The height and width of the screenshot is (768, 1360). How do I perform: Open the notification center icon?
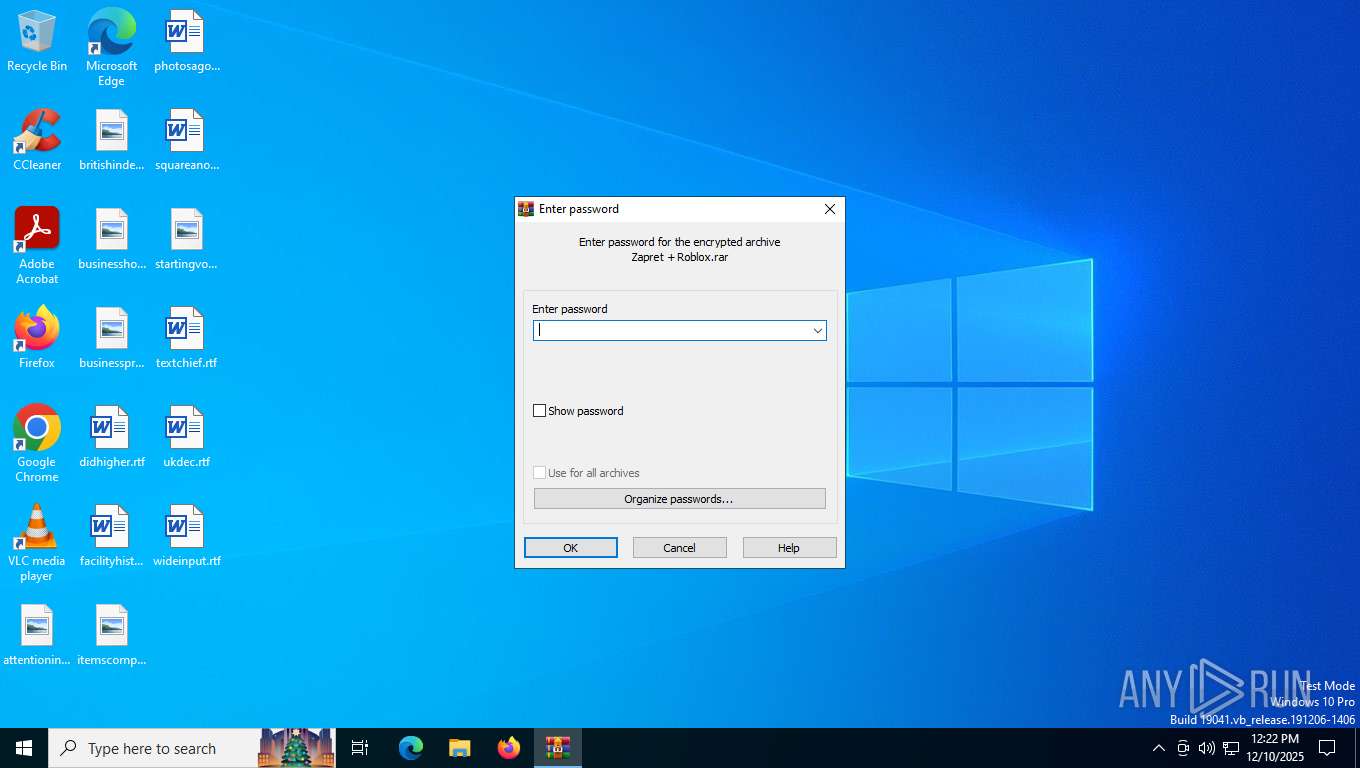pos(1327,748)
